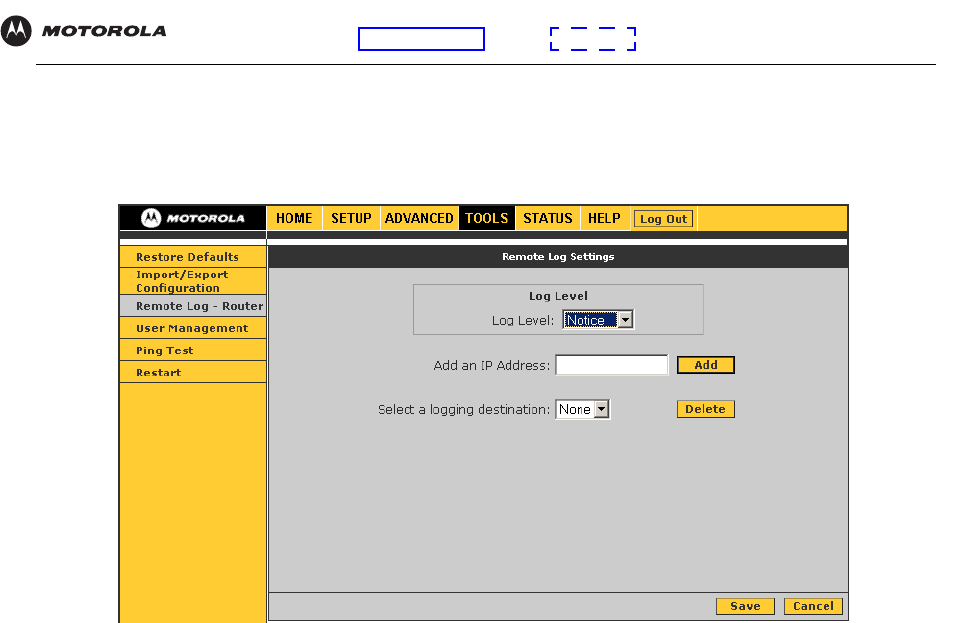This screenshot has height=623, width=965.
Task: Save the remote log settings
Action: tap(745, 606)
